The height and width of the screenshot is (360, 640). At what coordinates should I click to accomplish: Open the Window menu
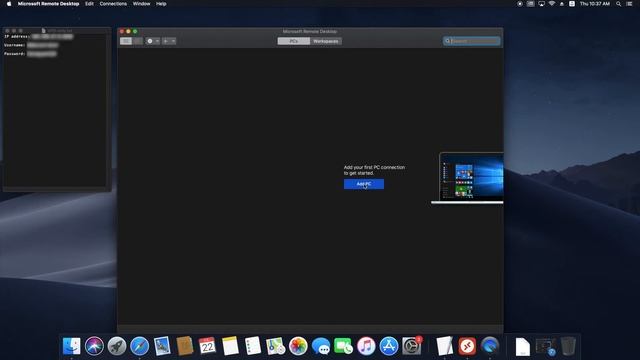coord(141,4)
